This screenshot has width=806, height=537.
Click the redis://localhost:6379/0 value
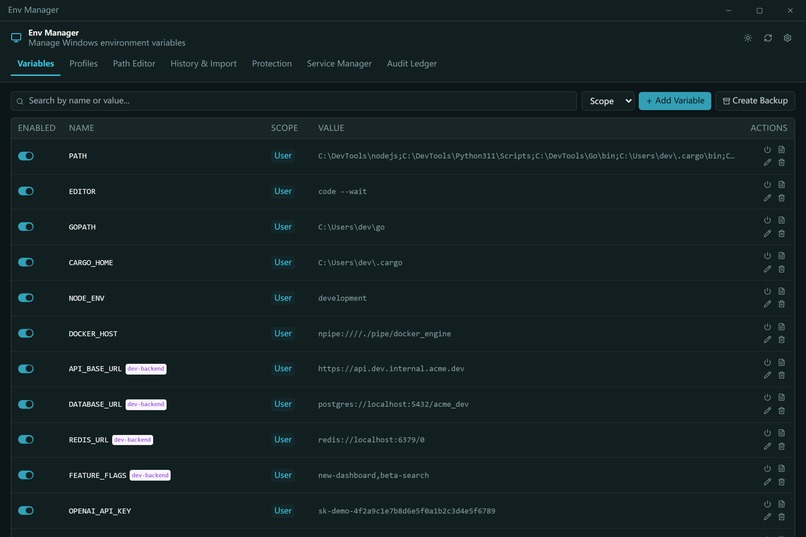tap(371, 440)
